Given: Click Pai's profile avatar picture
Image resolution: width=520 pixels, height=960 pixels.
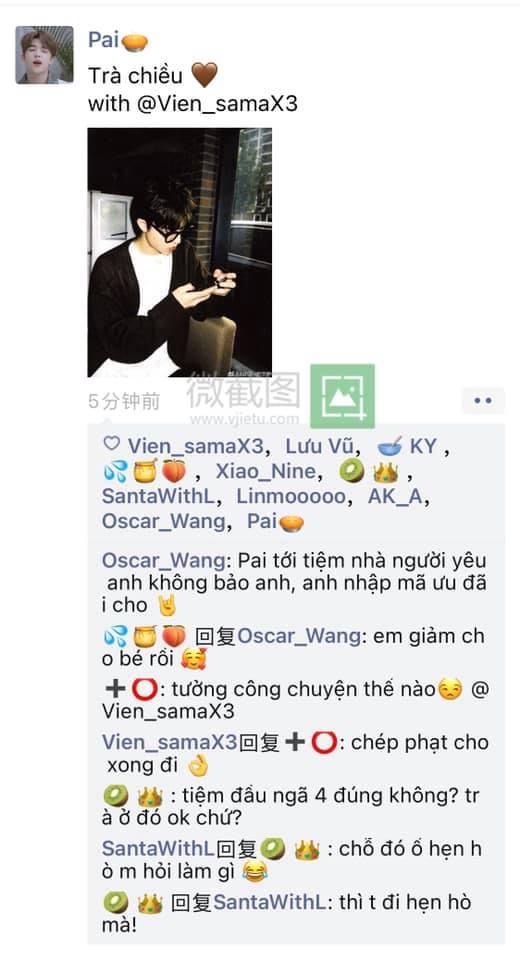Looking at the screenshot, I should (44, 54).
